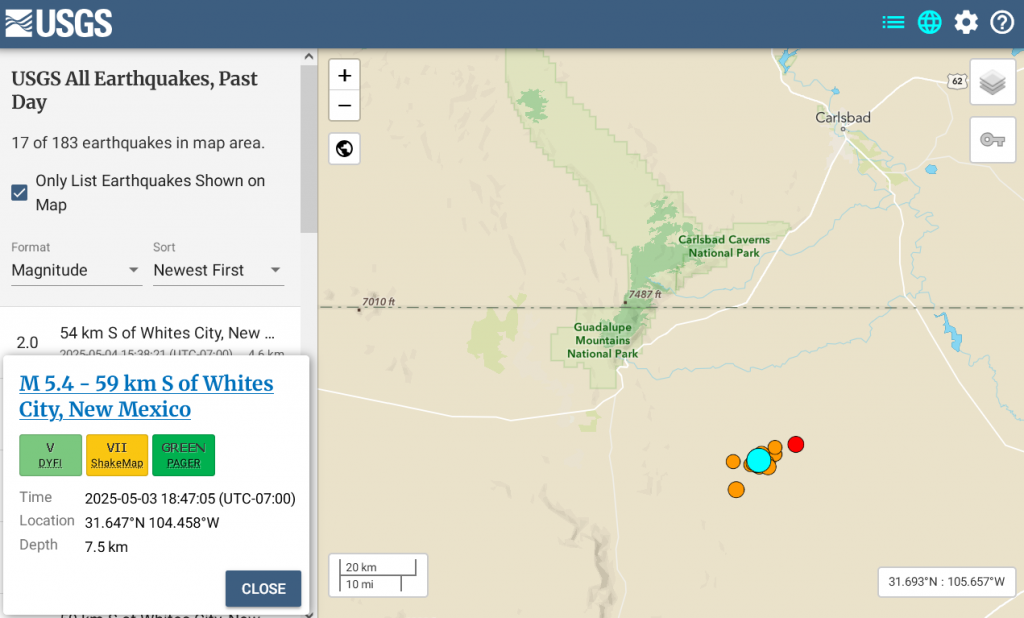Click the 20 km scale bar
The width and height of the screenshot is (1024, 618).
(378, 567)
